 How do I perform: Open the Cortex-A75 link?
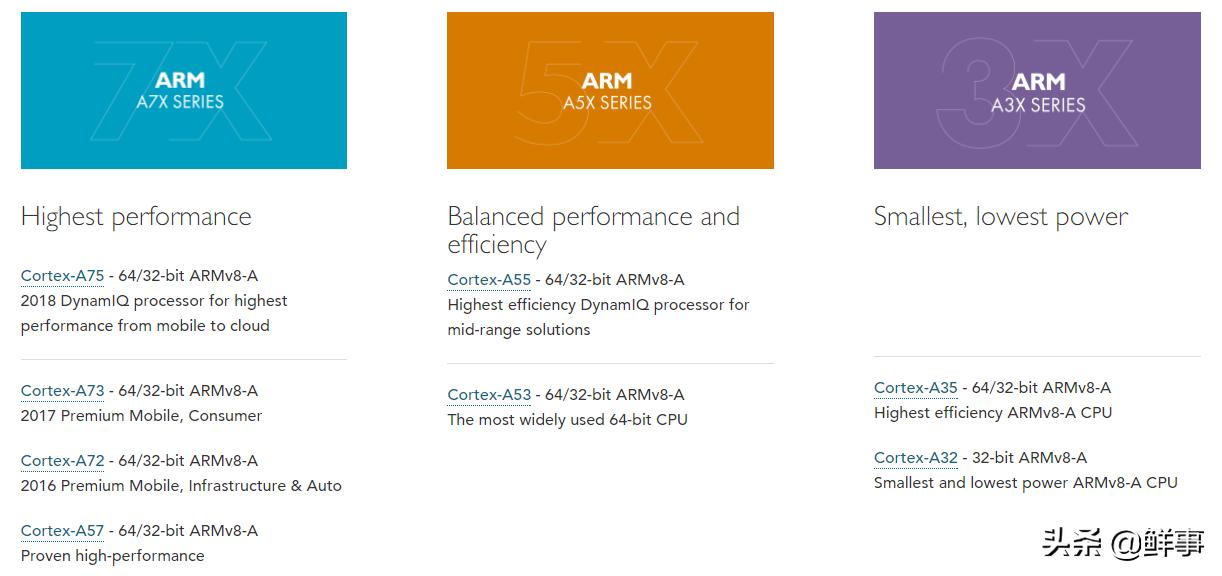[62, 276]
